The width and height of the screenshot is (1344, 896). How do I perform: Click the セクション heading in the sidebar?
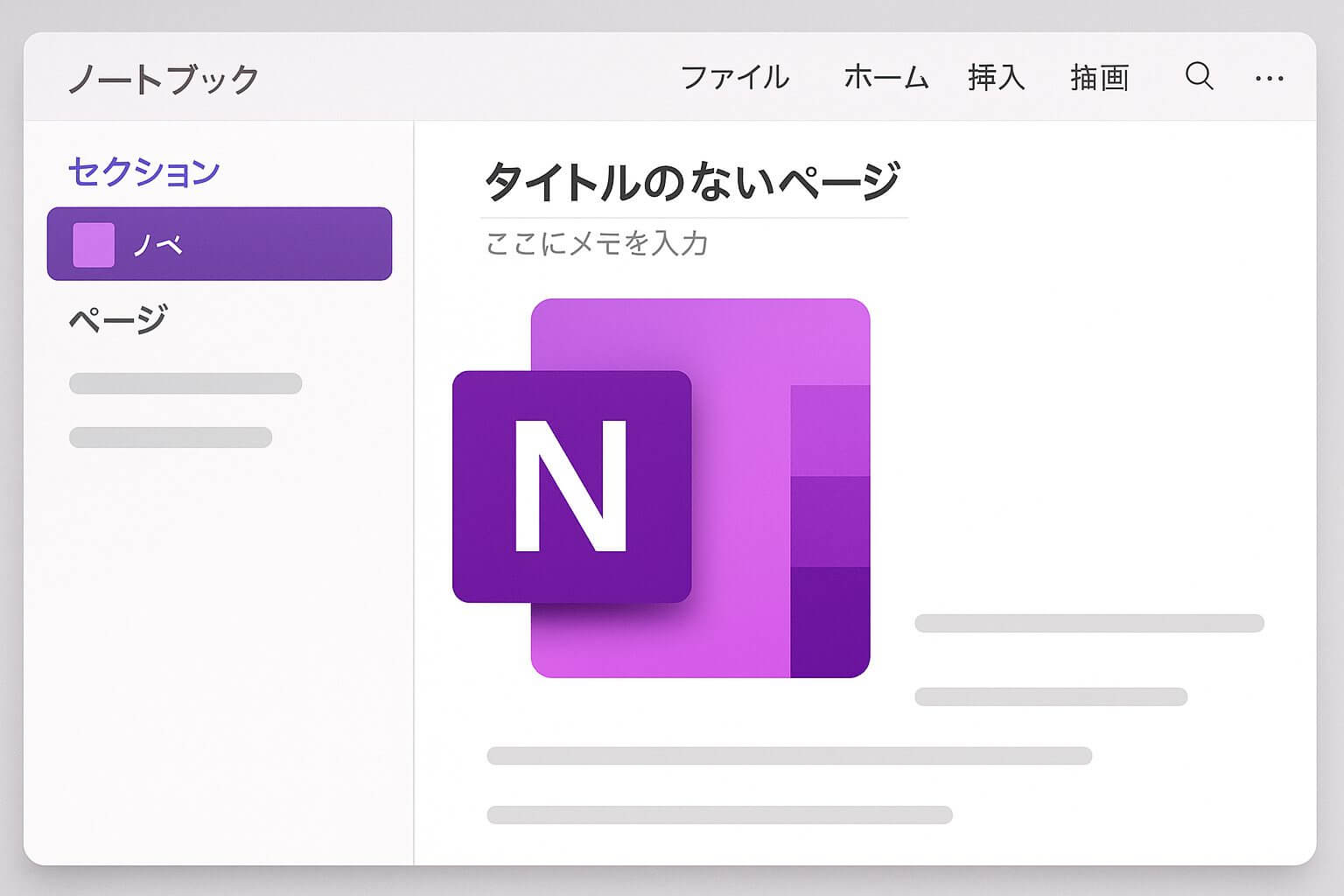pos(143,171)
